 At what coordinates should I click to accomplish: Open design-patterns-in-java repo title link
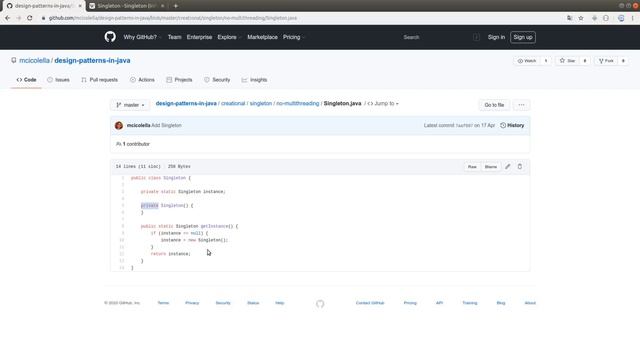[92, 60]
